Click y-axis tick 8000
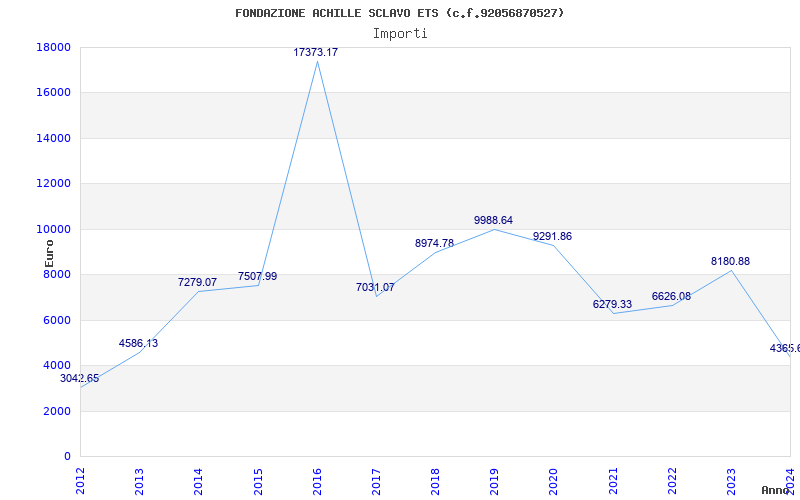 56,274
